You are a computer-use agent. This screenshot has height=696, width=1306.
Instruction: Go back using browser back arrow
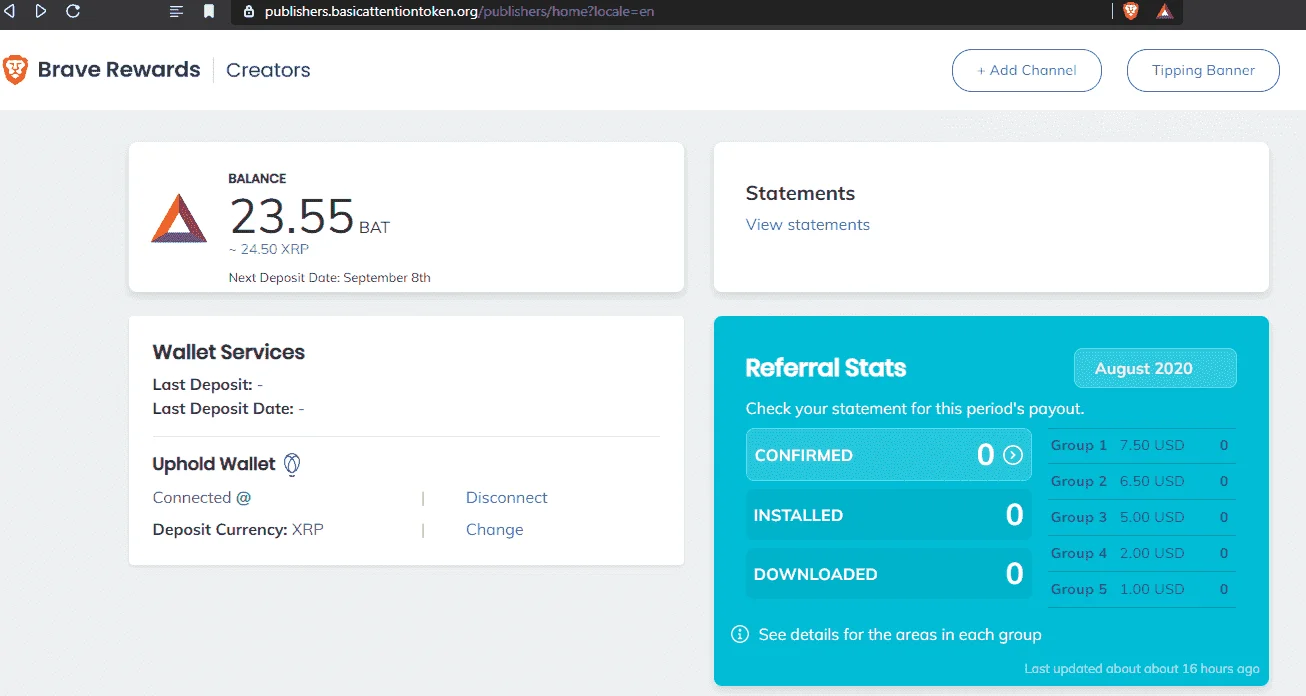pyautogui.click(x=9, y=11)
